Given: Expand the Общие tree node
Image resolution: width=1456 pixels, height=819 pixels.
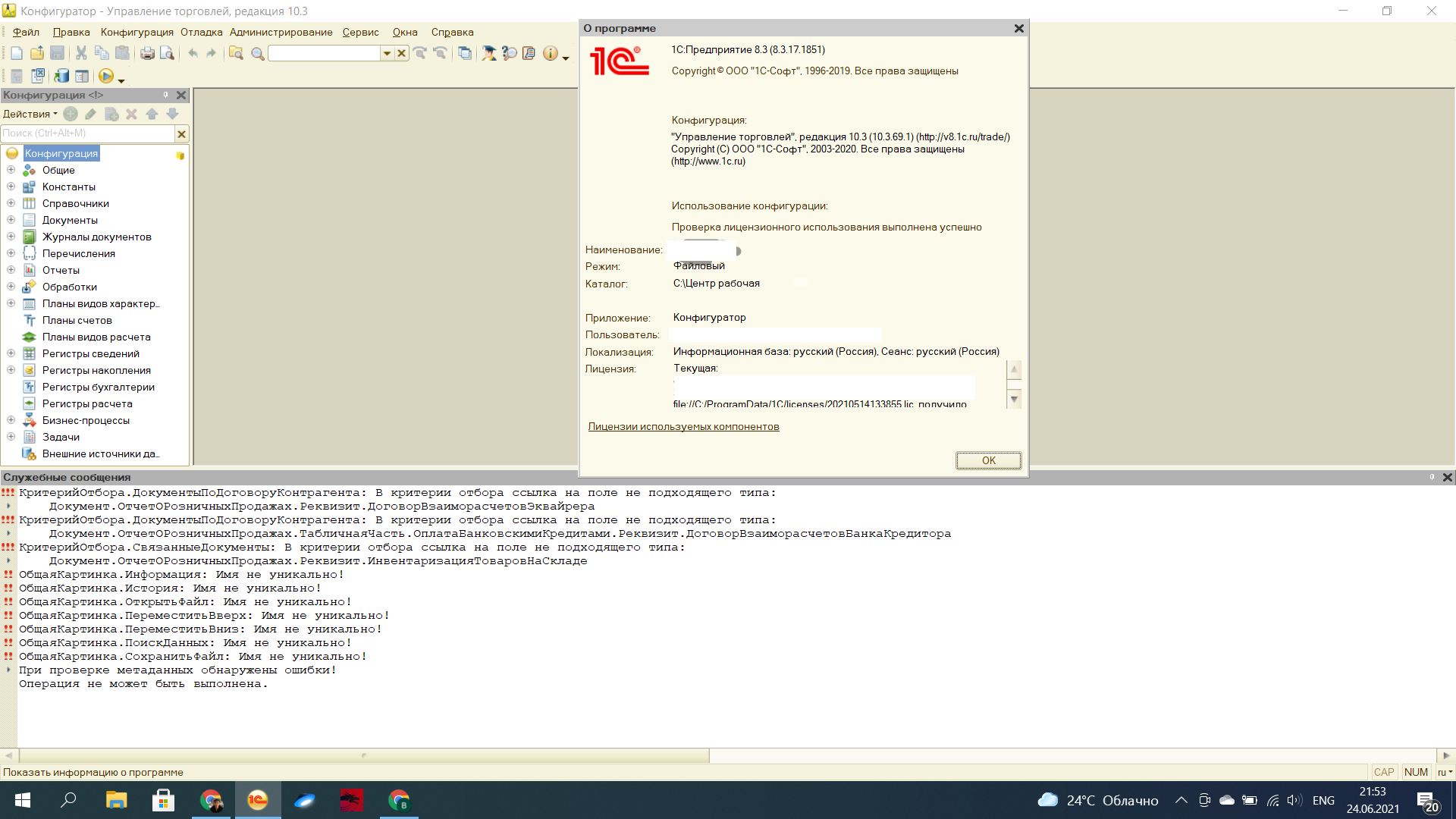Looking at the screenshot, I should click(x=11, y=170).
